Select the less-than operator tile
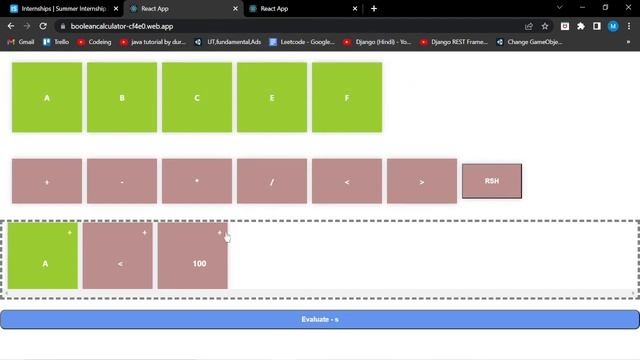Screen dimensions: 640x360 click(347, 181)
